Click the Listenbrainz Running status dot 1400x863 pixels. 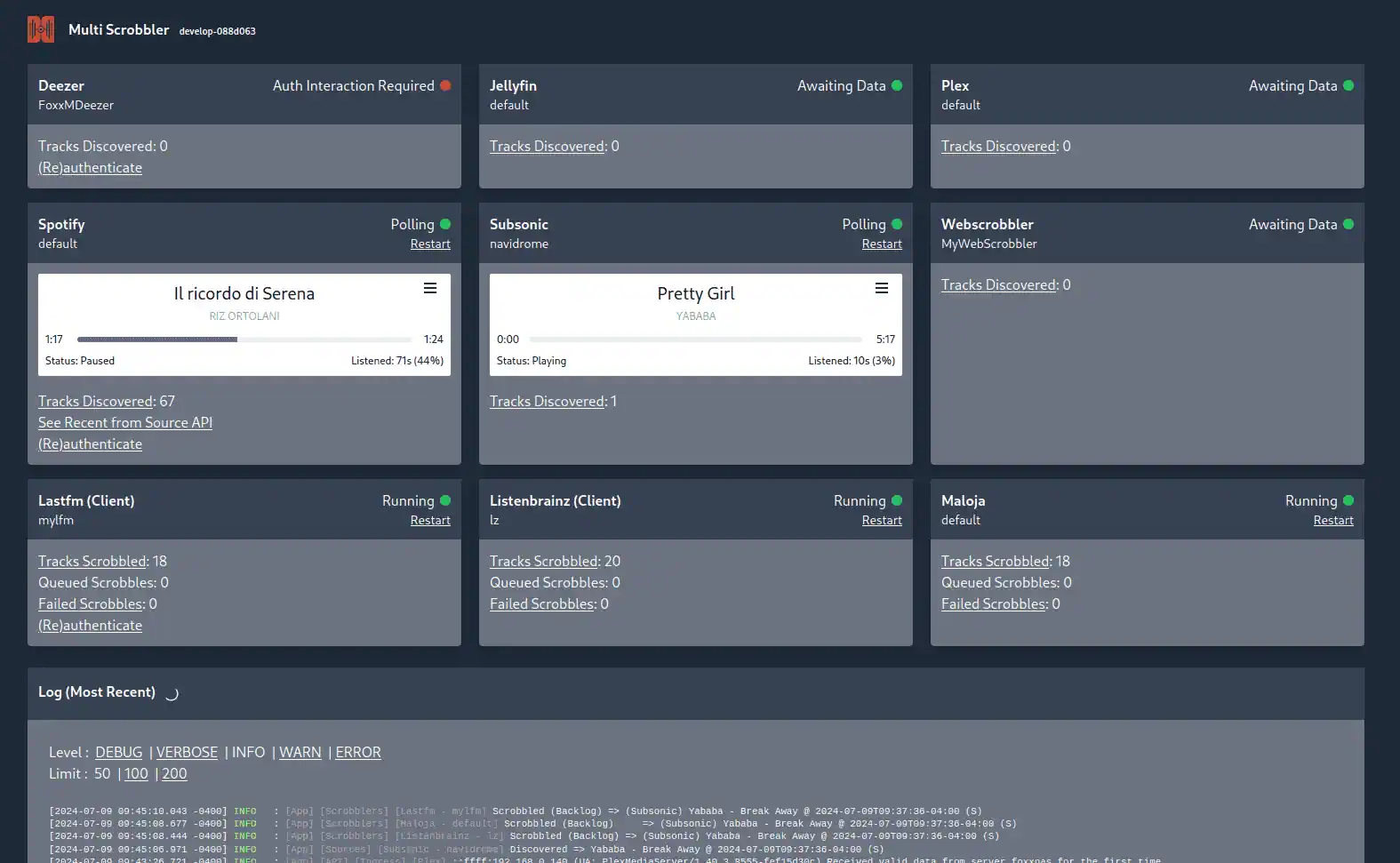(x=897, y=500)
